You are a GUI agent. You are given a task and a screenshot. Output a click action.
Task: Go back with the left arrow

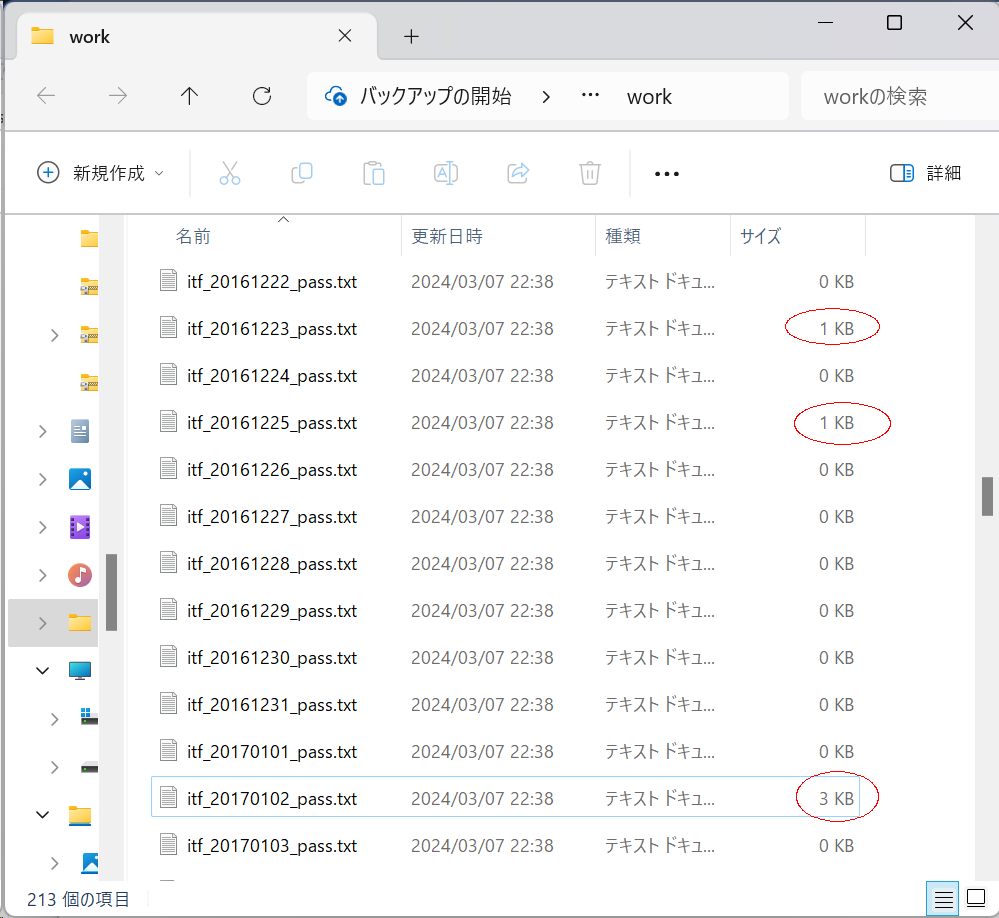point(46,96)
